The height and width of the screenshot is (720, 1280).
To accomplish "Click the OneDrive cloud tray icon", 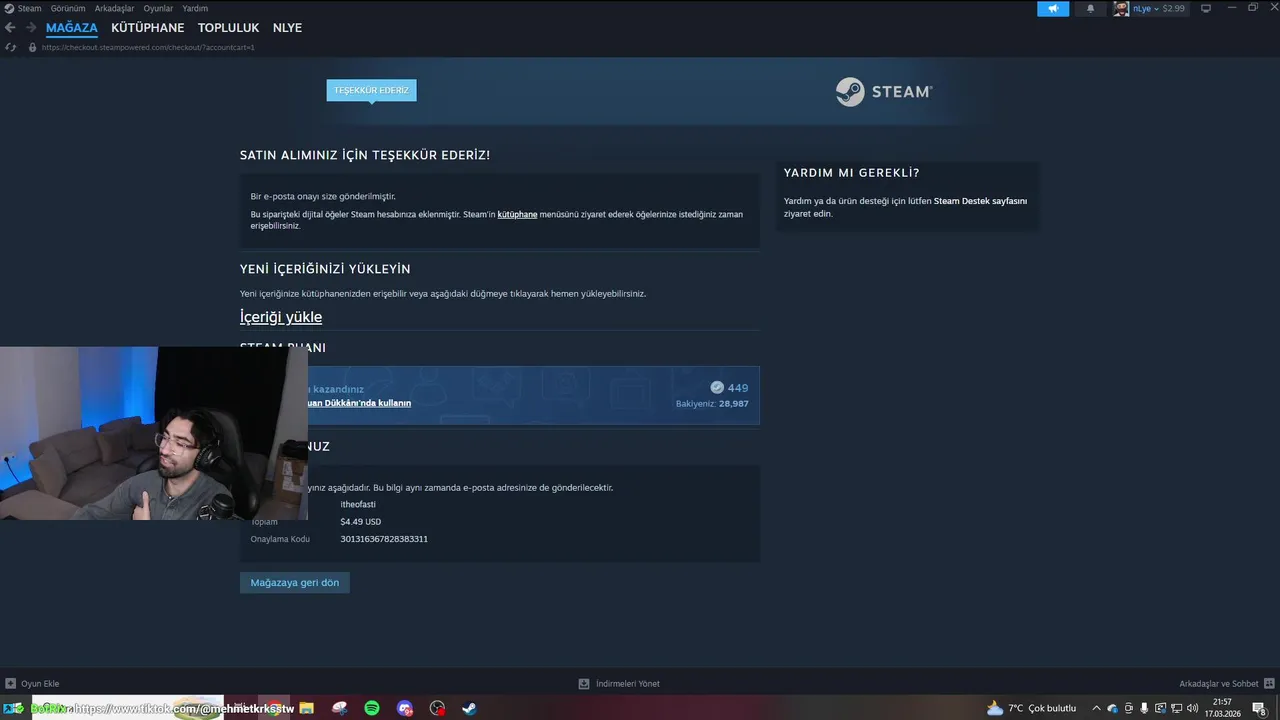I will [x=1112, y=708].
